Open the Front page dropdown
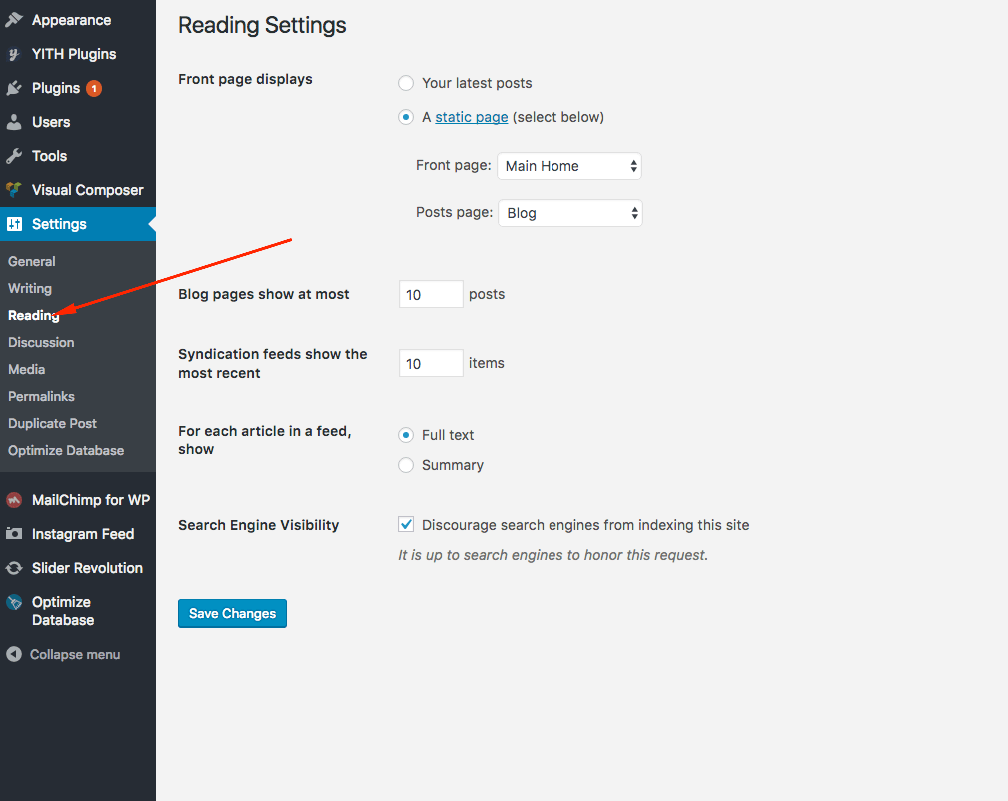This screenshot has height=801, width=1008. [570, 166]
